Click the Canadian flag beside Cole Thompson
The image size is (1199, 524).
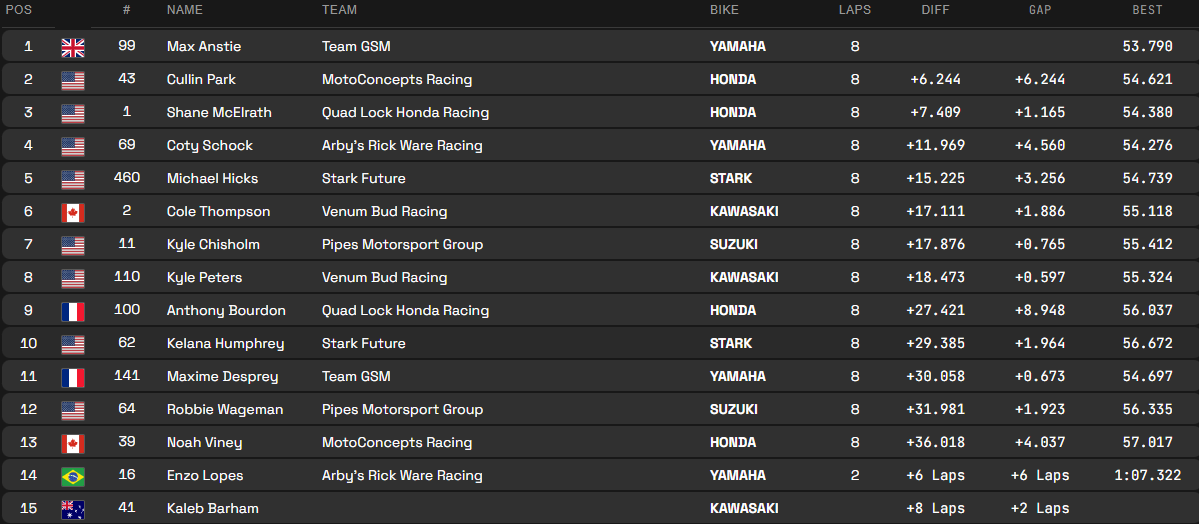pos(73,212)
